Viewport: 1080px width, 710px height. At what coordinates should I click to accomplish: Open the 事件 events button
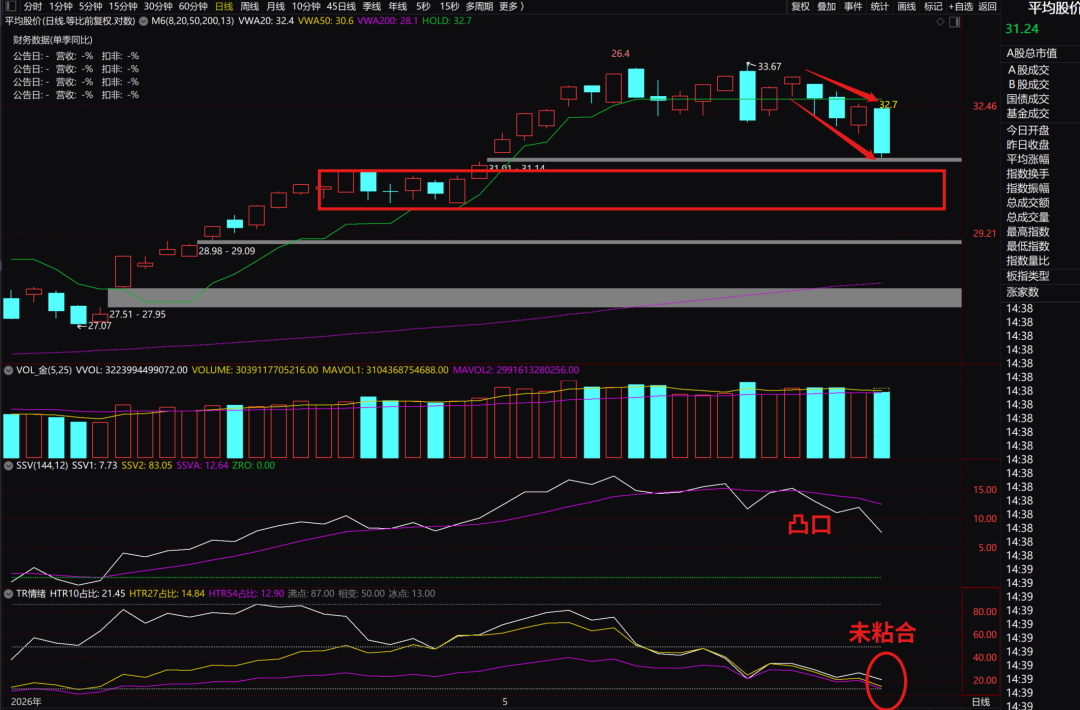[x=853, y=6]
